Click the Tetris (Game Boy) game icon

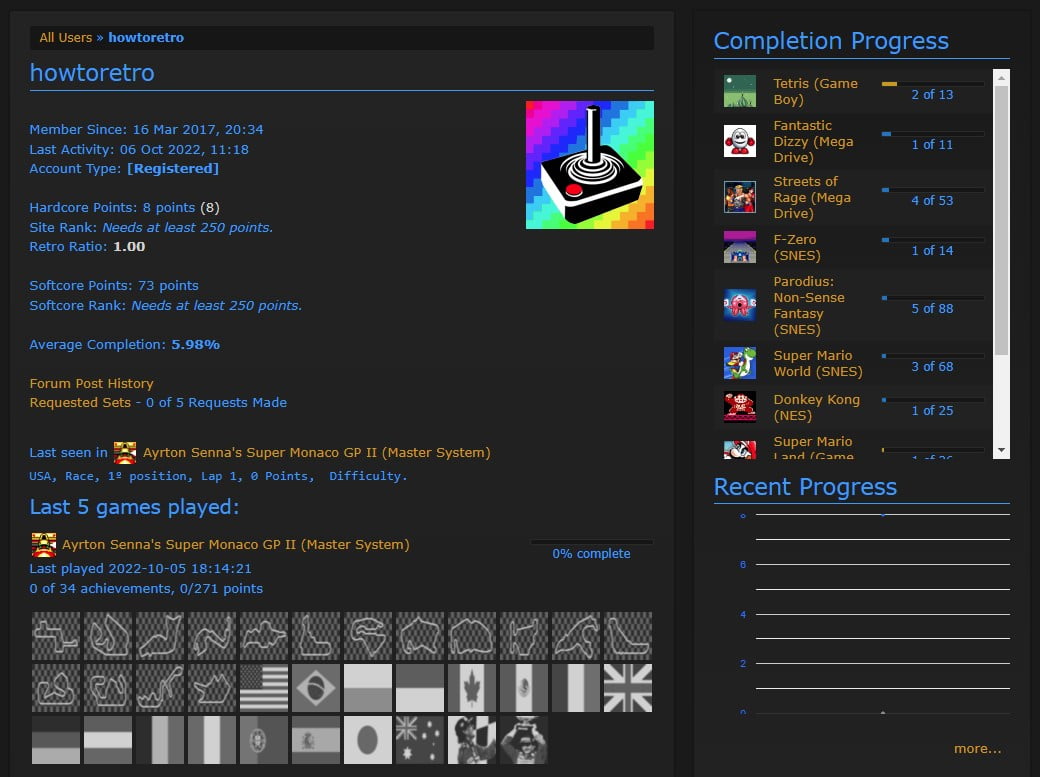pos(740,89)
